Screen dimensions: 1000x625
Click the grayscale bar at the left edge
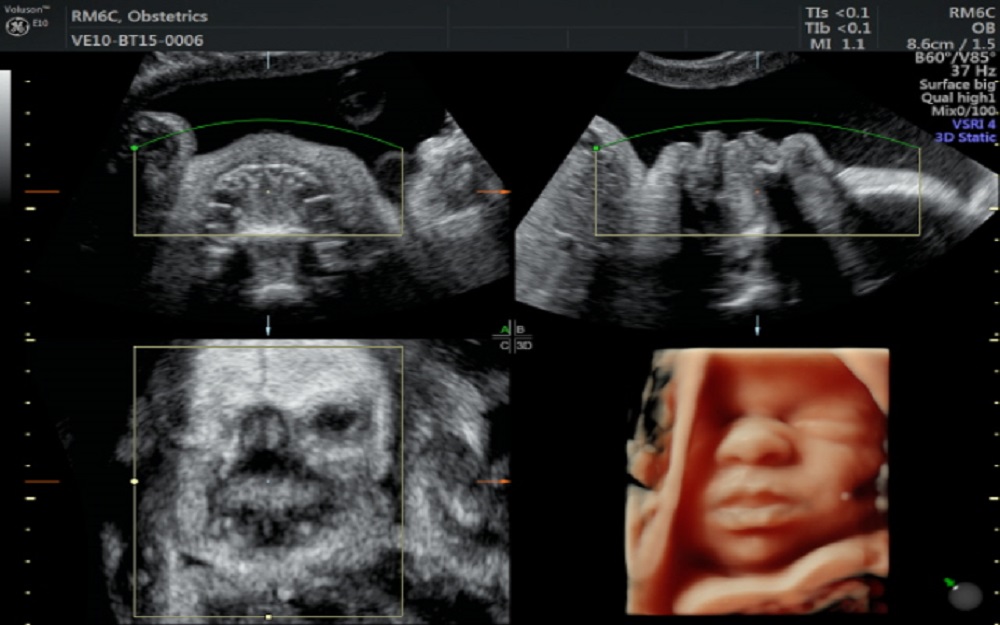[5, 135]
